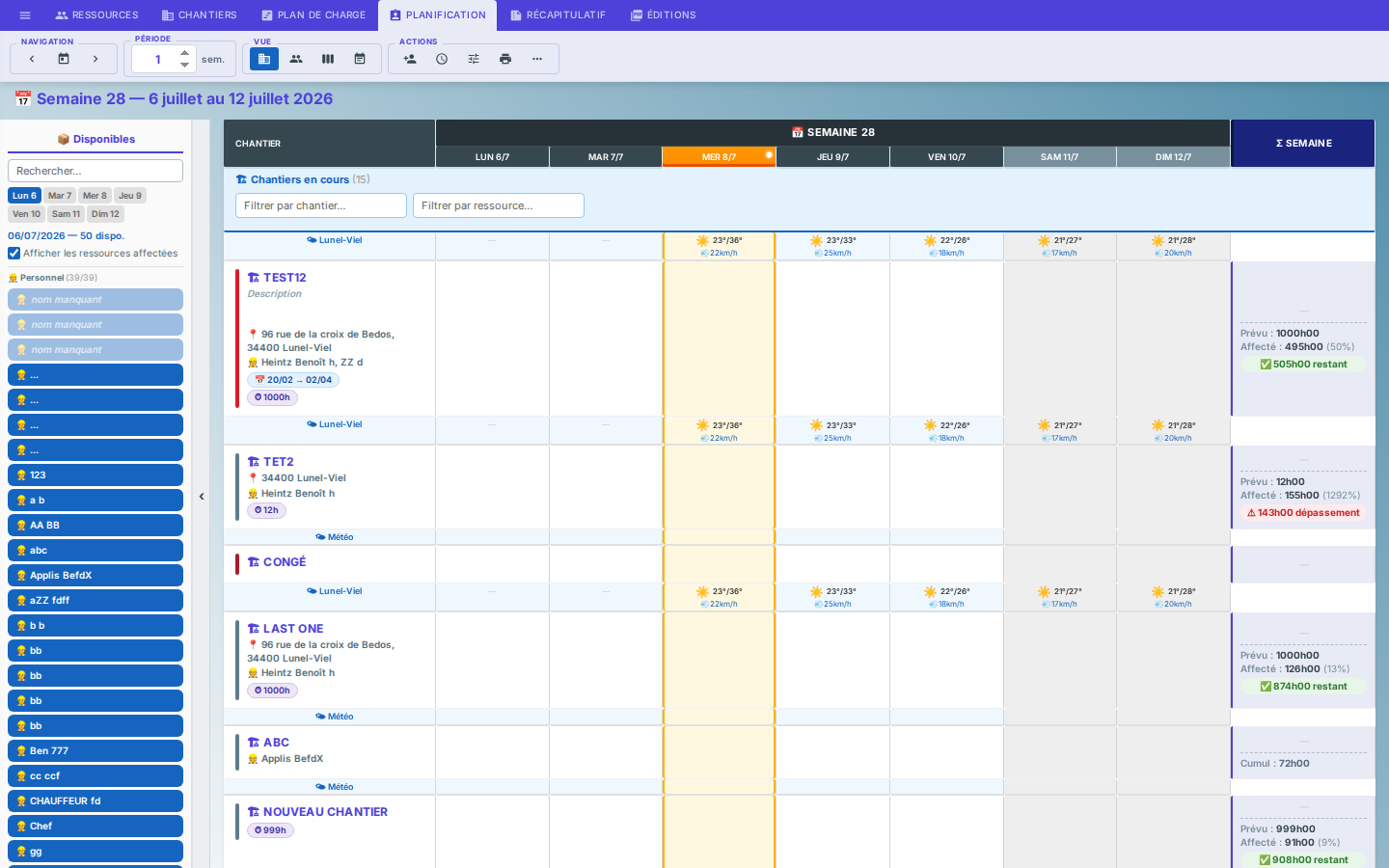The width and height of the screenshot is (1389, 868).
Task: Open the Plan de charge tab
Action: 313,15
